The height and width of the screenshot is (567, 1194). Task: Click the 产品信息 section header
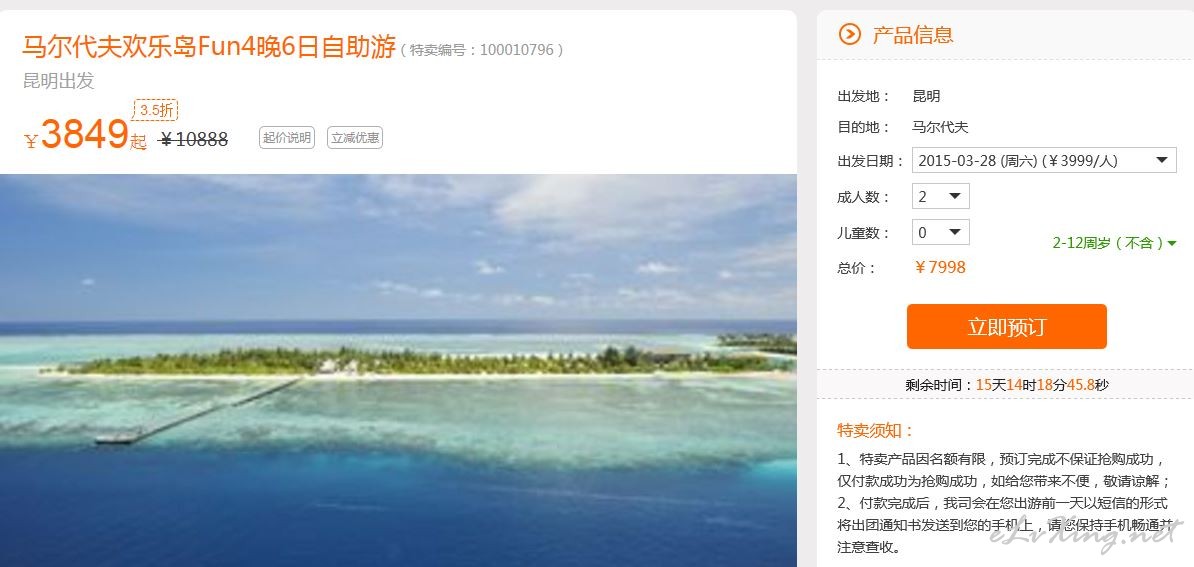coord(912,34)
